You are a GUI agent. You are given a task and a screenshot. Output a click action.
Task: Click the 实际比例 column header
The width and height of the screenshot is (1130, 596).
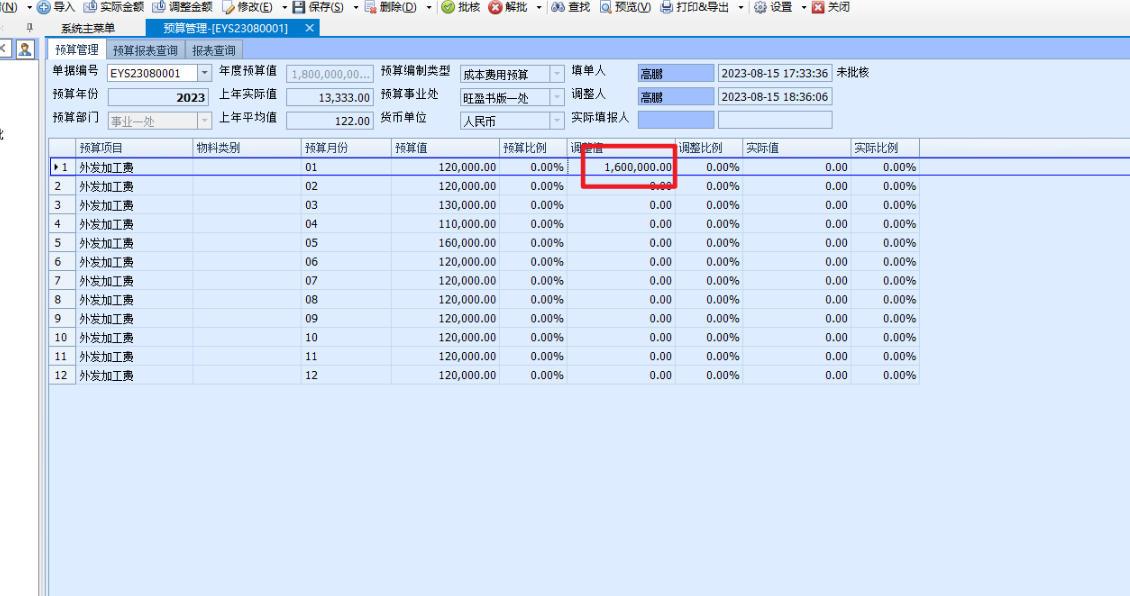pos(885,148)
